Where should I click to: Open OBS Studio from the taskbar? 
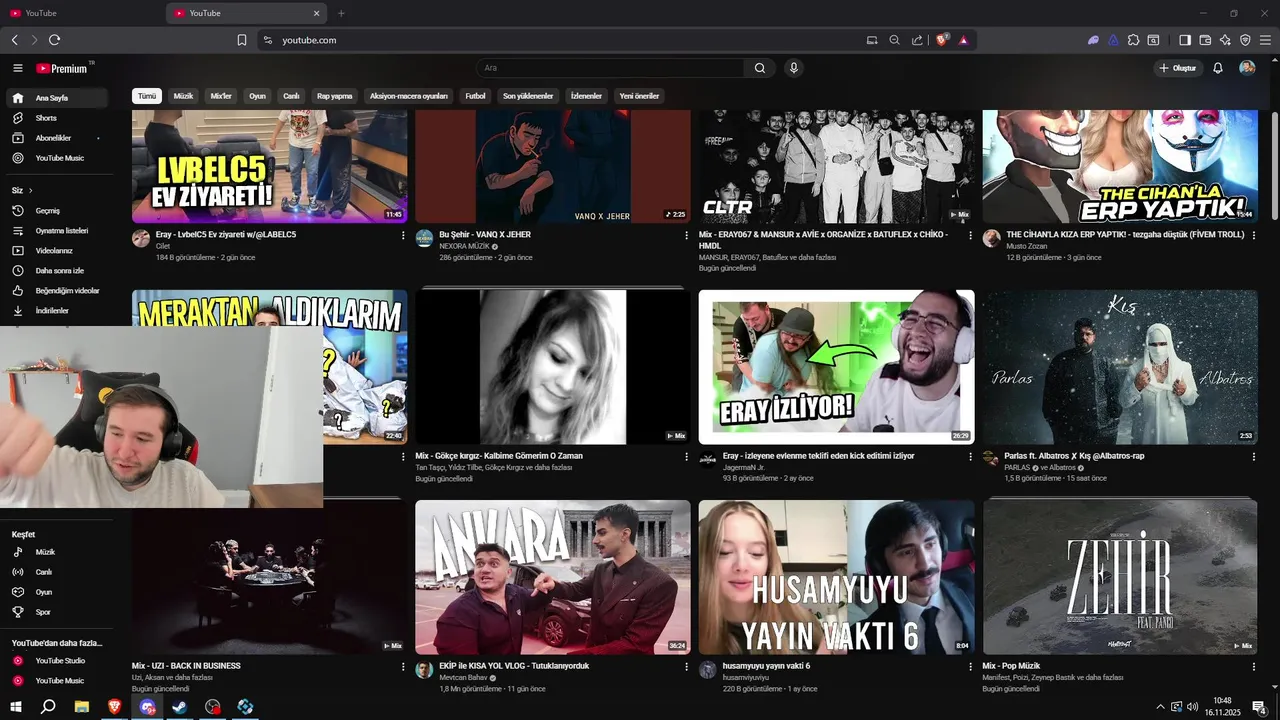pos(212,707)
